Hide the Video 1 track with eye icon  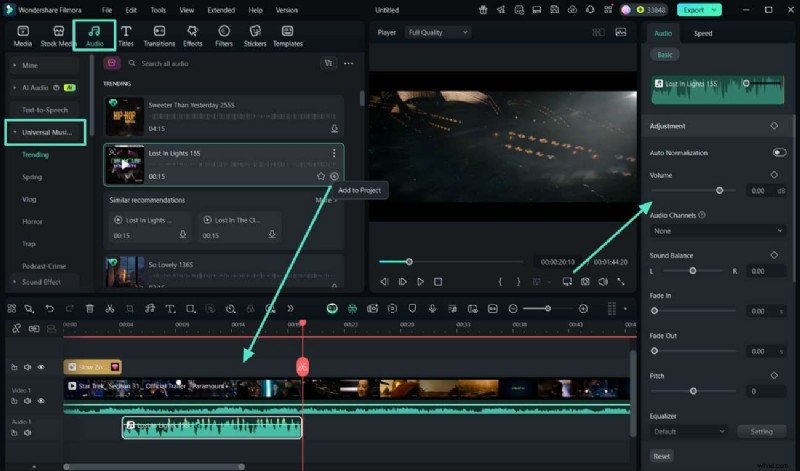[41, 400]
